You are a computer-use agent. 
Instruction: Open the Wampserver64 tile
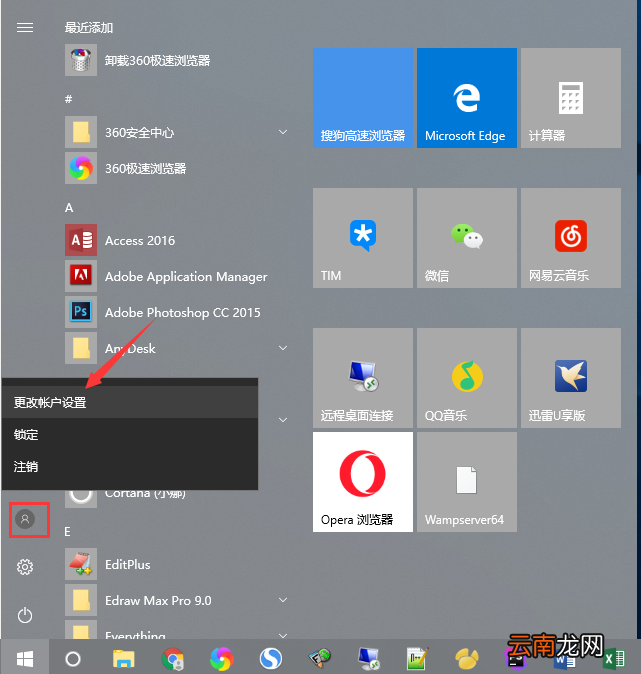tap(467, 482)
